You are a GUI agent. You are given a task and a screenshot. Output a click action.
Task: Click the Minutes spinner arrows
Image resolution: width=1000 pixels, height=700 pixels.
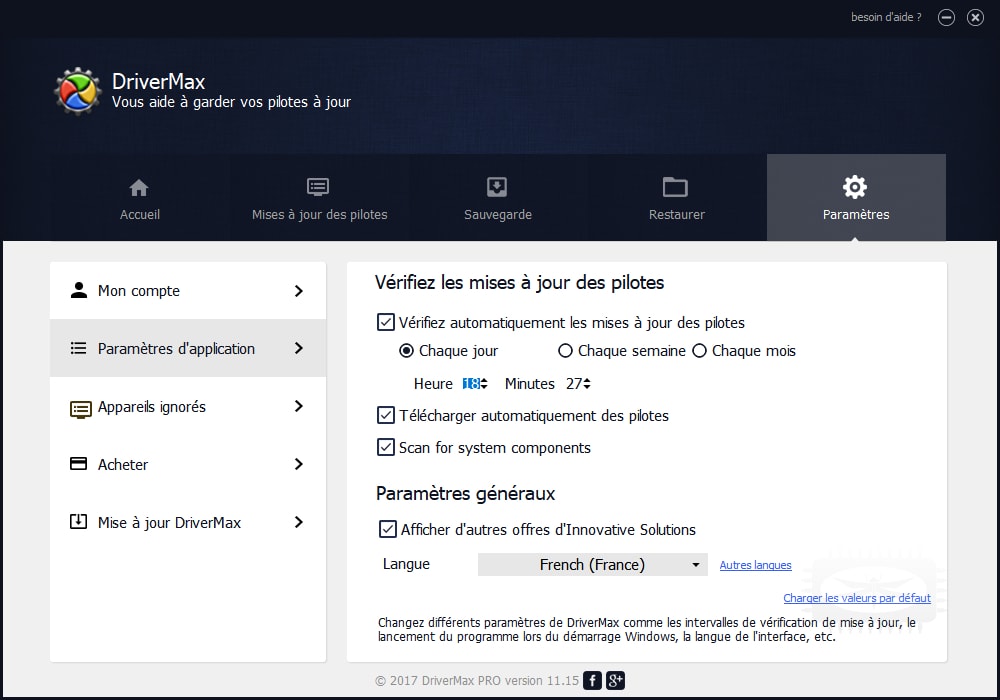587,383
